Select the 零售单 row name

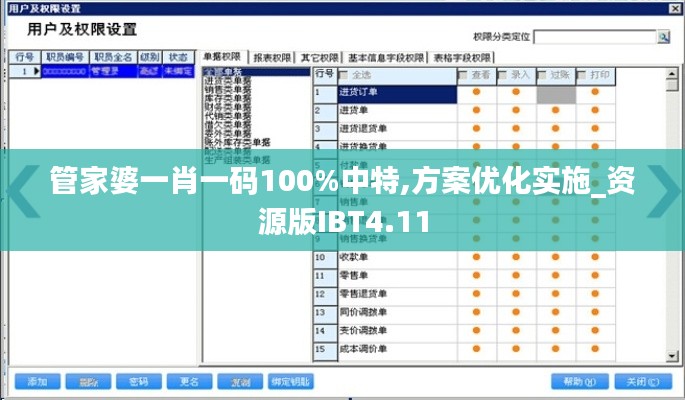point(397,278)
